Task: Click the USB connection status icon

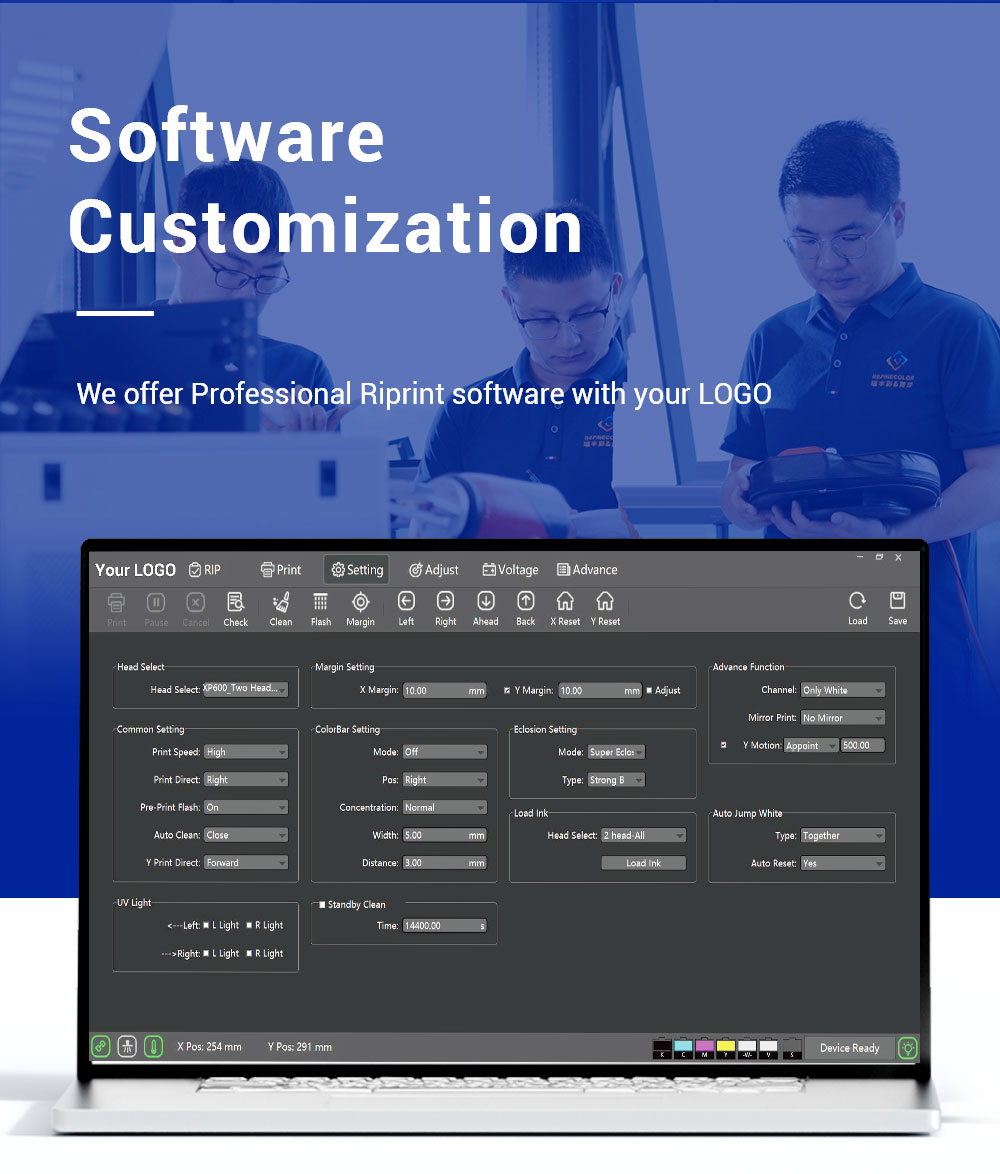Action: tap(127, 1046)
